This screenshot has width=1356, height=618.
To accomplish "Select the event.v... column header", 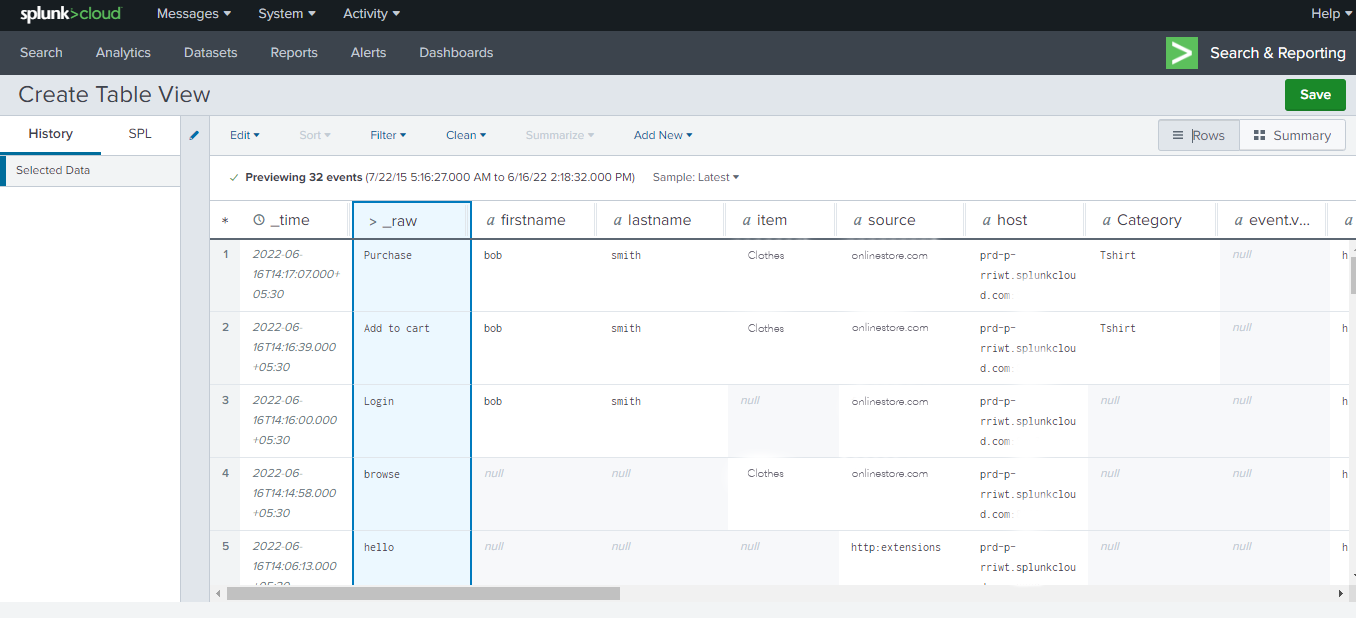I will point(1271,221).
